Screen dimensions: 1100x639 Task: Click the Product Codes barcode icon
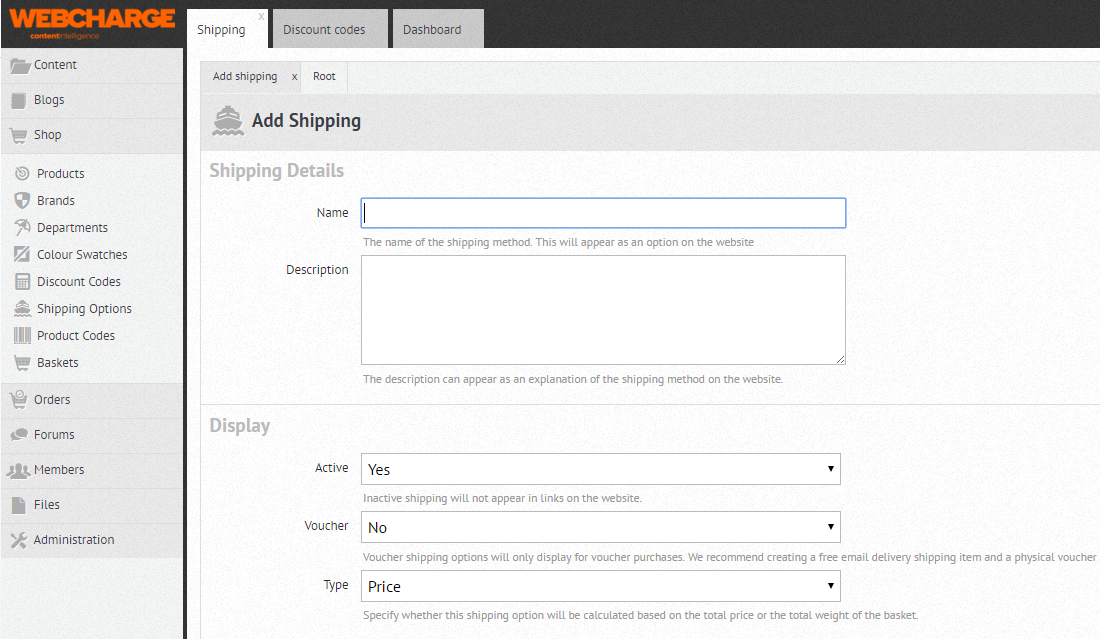click(22, 336)
